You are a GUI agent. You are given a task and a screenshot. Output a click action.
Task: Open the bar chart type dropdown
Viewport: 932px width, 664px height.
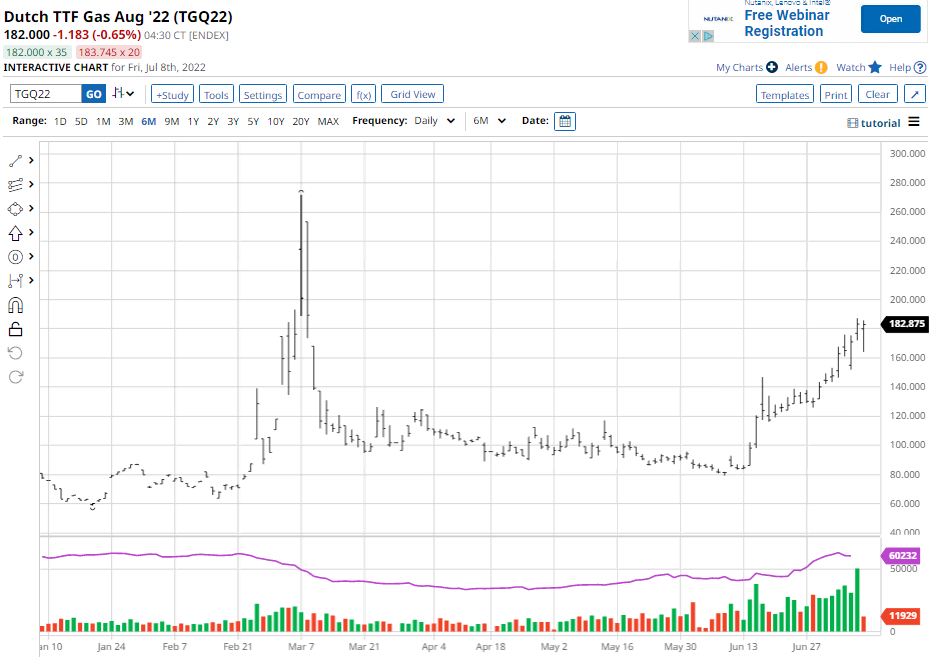(x=124, y=93)
